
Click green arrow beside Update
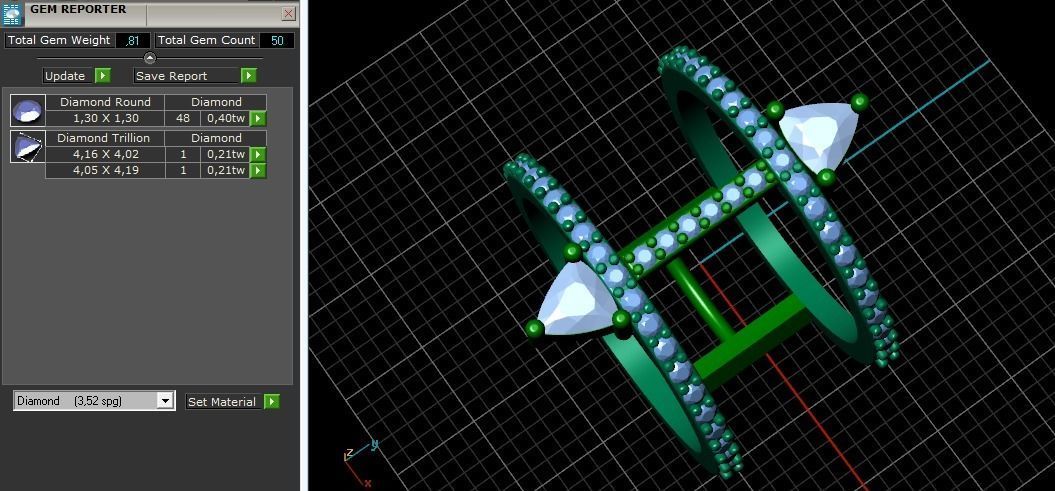(102, 75)
